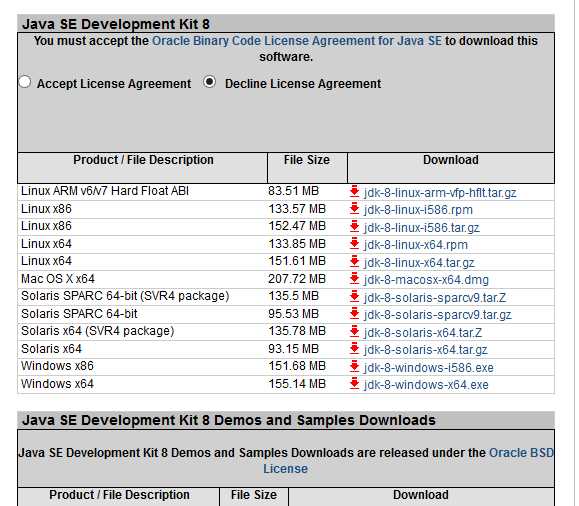Click red download arrow for solaris-sparcv9.tar.Z
579x506 pixels.
pos(354,296)
